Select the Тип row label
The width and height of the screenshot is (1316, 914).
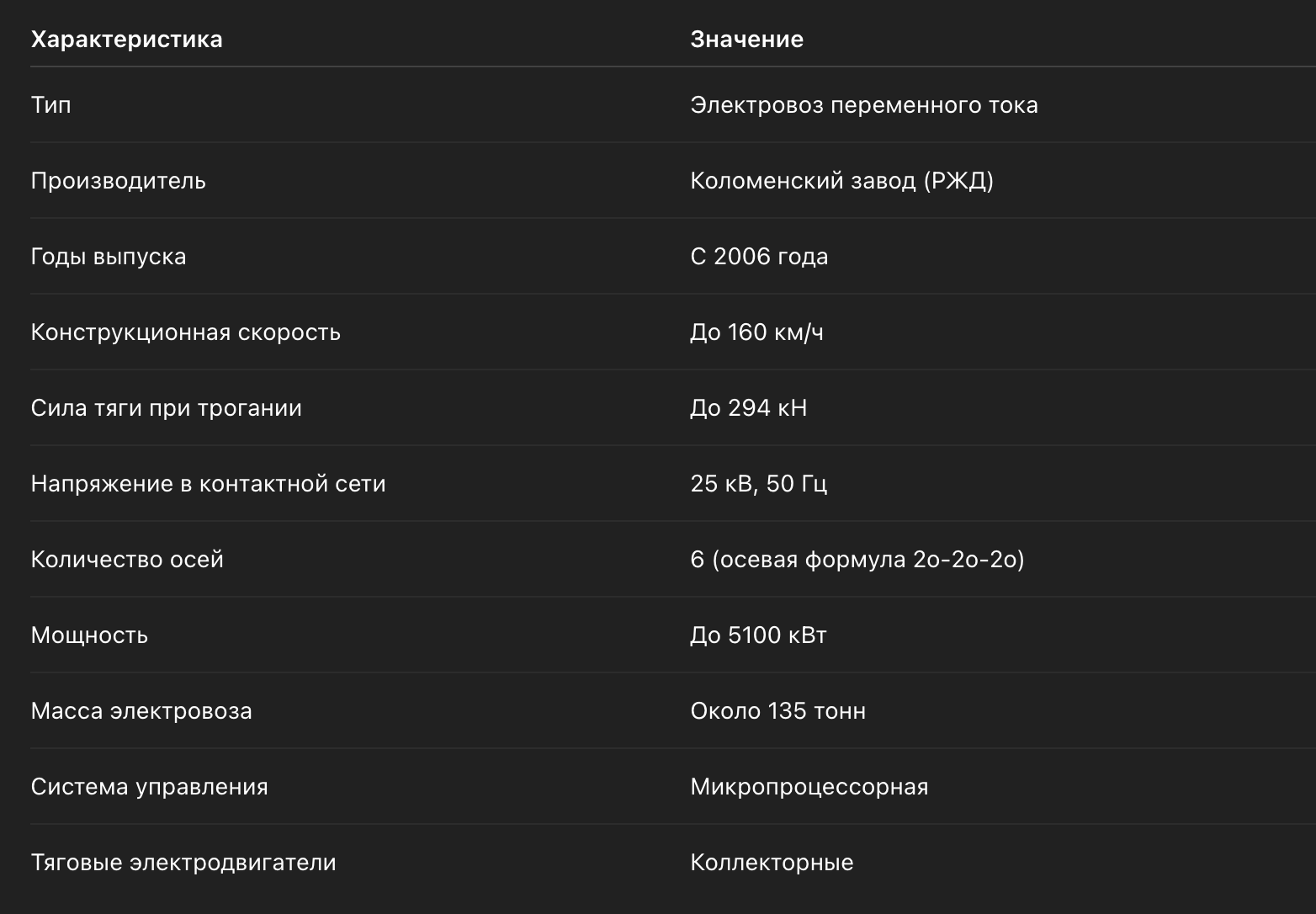tap(50, 105)
